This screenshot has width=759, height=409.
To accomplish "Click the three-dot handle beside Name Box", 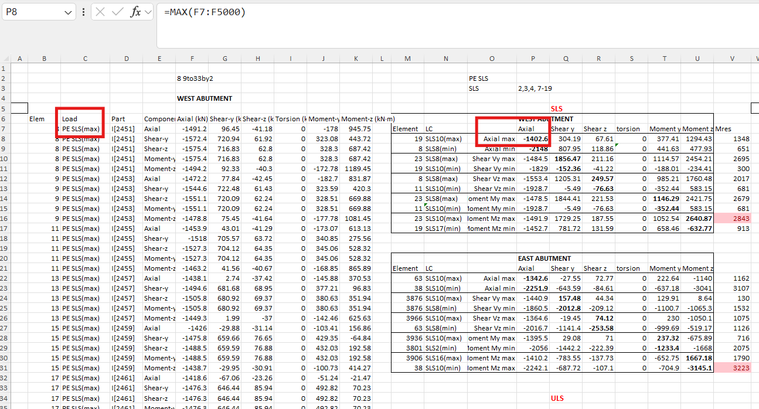I will [x=83, y=12].
